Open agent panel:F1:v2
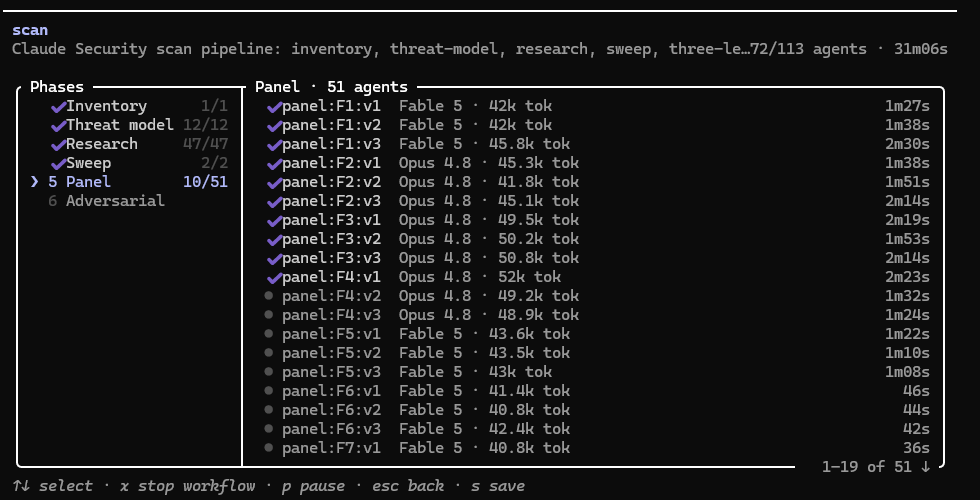Image resolution: width=980 pixels, height=500 pixels. (x=598, y=125)
